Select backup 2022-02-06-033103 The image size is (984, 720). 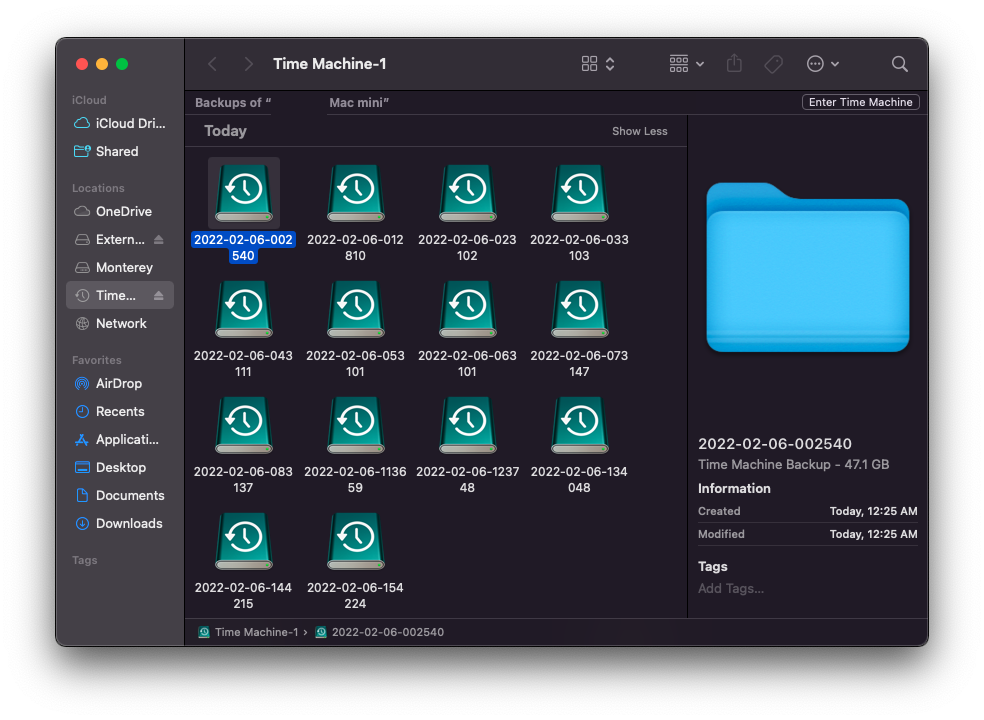pos(579,193)
